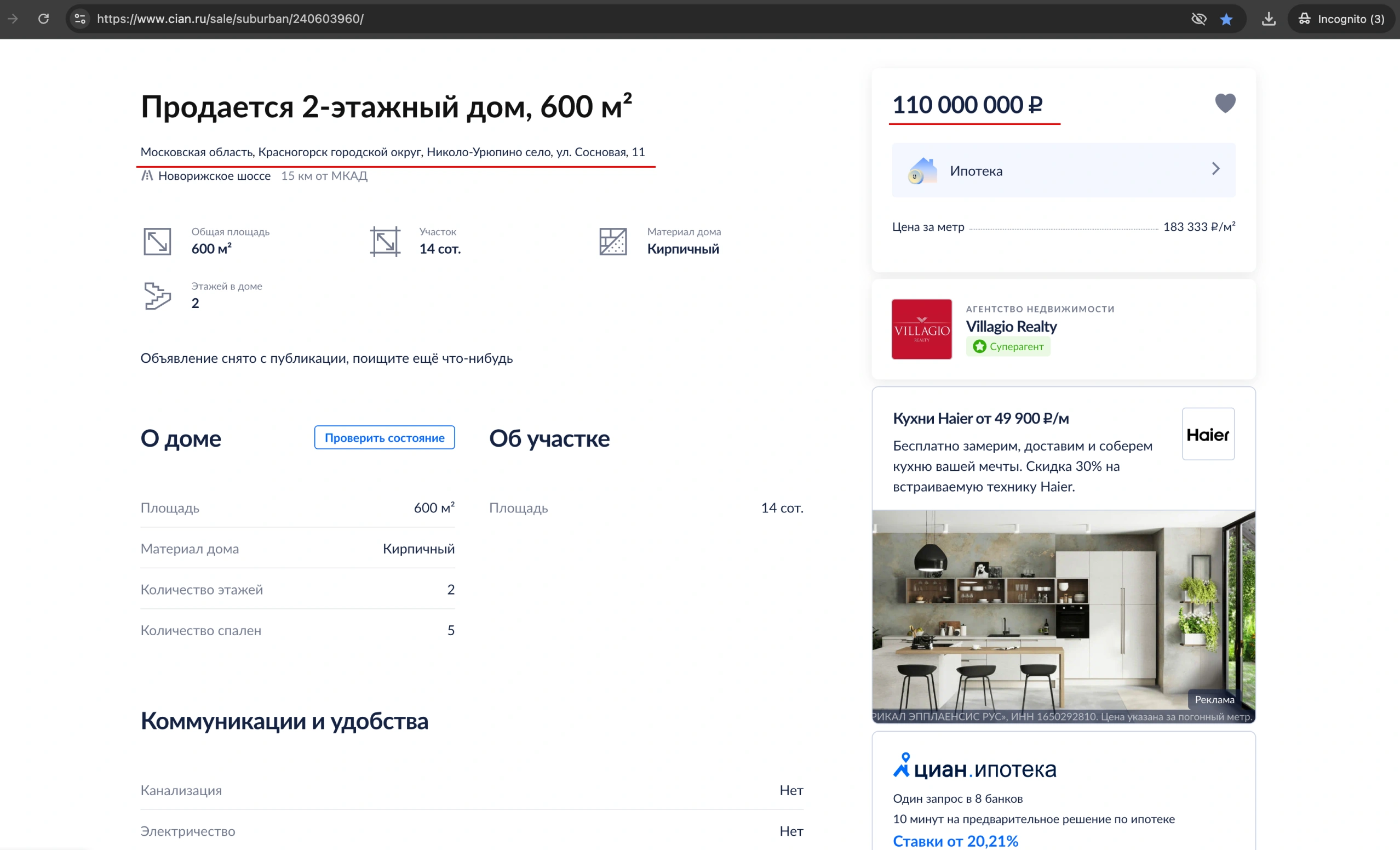Image resolution: width=1400 pixels, height=850 pixels.
Task: Click the site settings icon in address bar
Action: point(79,19)
